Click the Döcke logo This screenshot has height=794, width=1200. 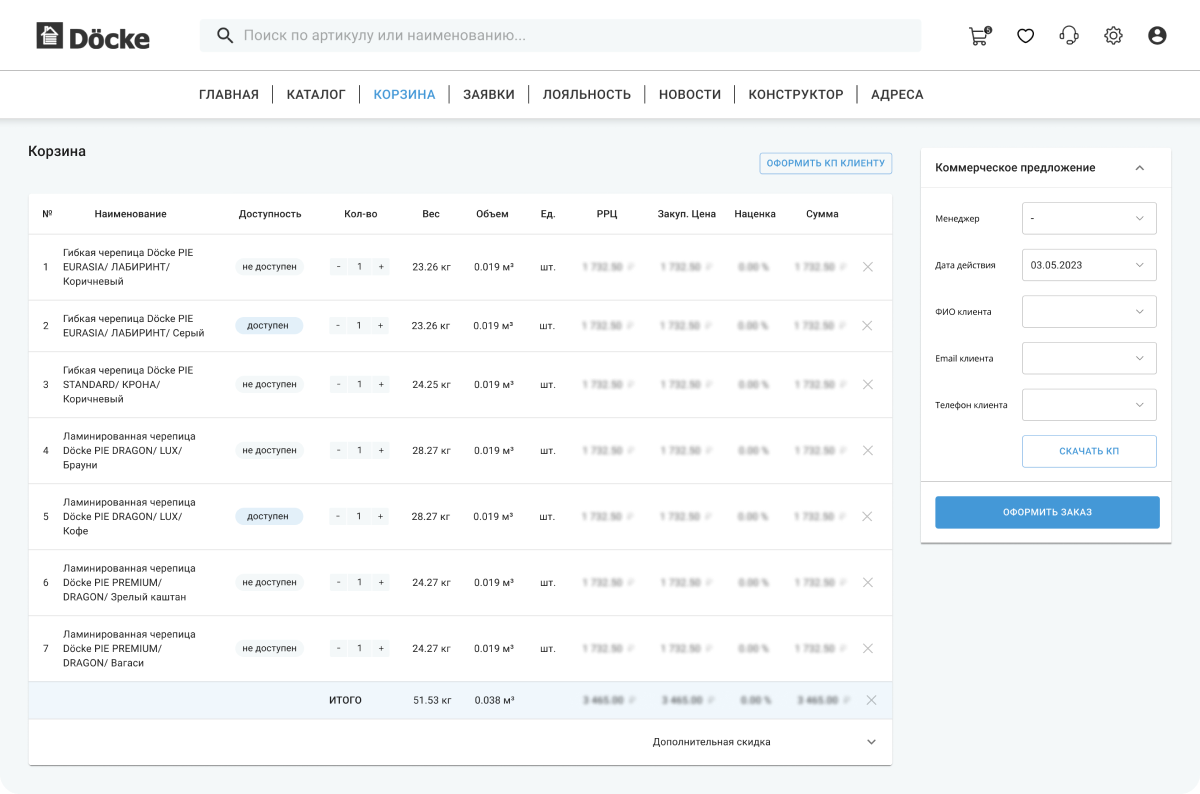pyautogui.click(x=93, y=37)
